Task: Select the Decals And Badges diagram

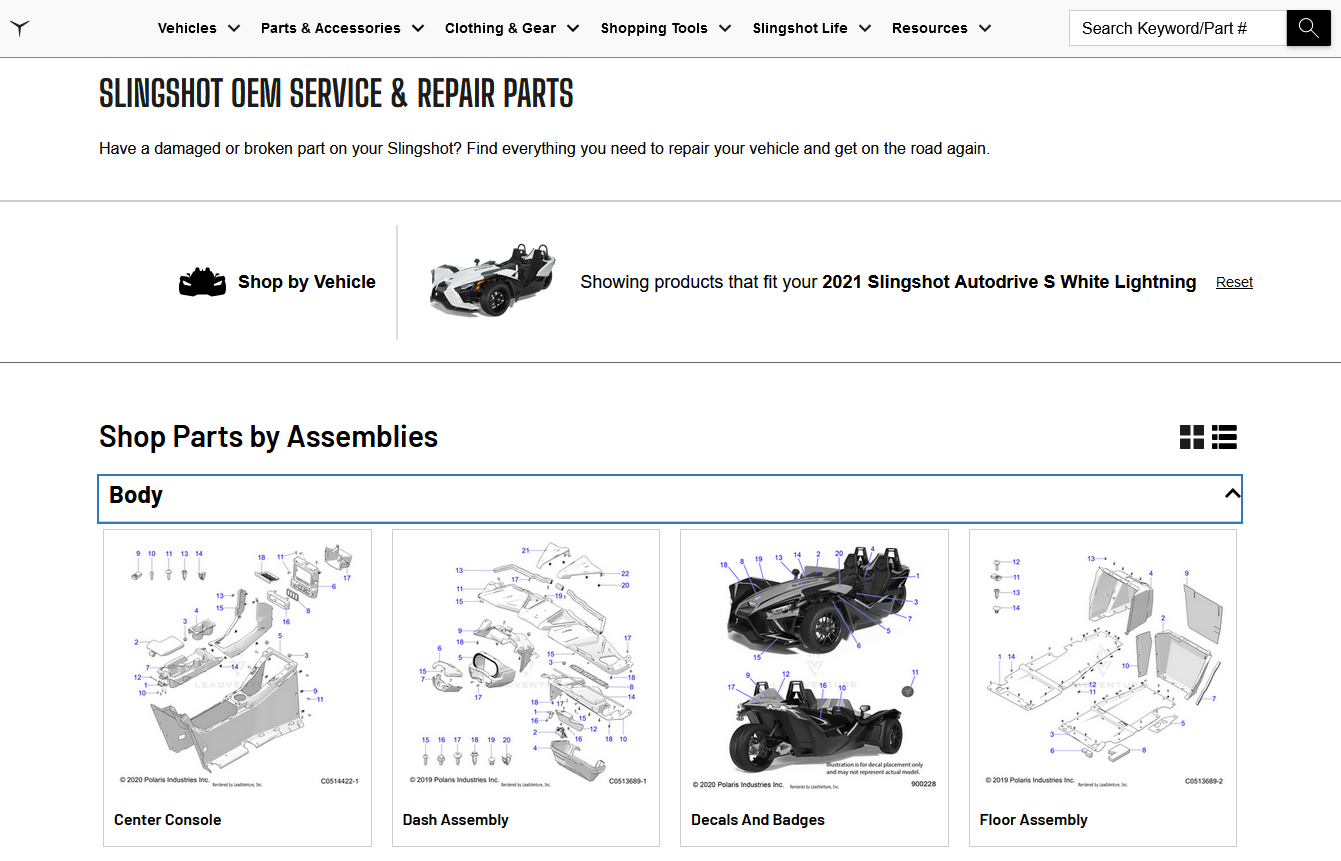Action: [814, 665]
